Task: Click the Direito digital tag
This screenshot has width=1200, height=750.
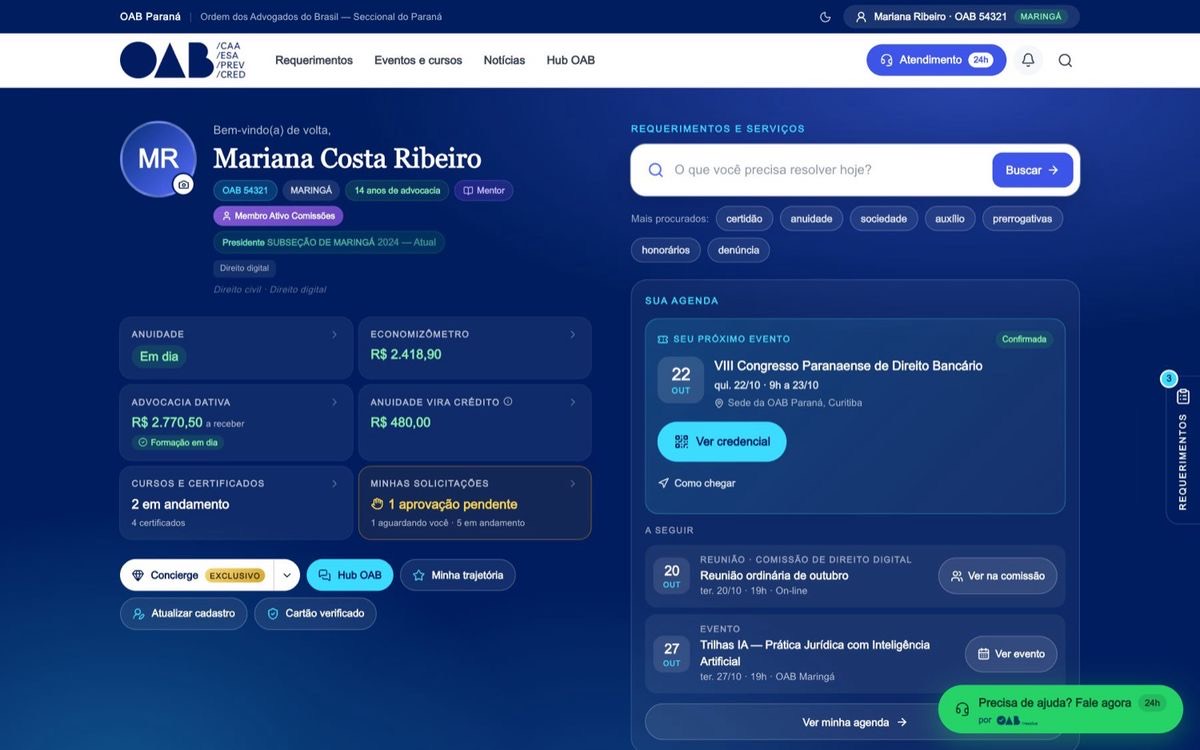Action: point(244,268)
